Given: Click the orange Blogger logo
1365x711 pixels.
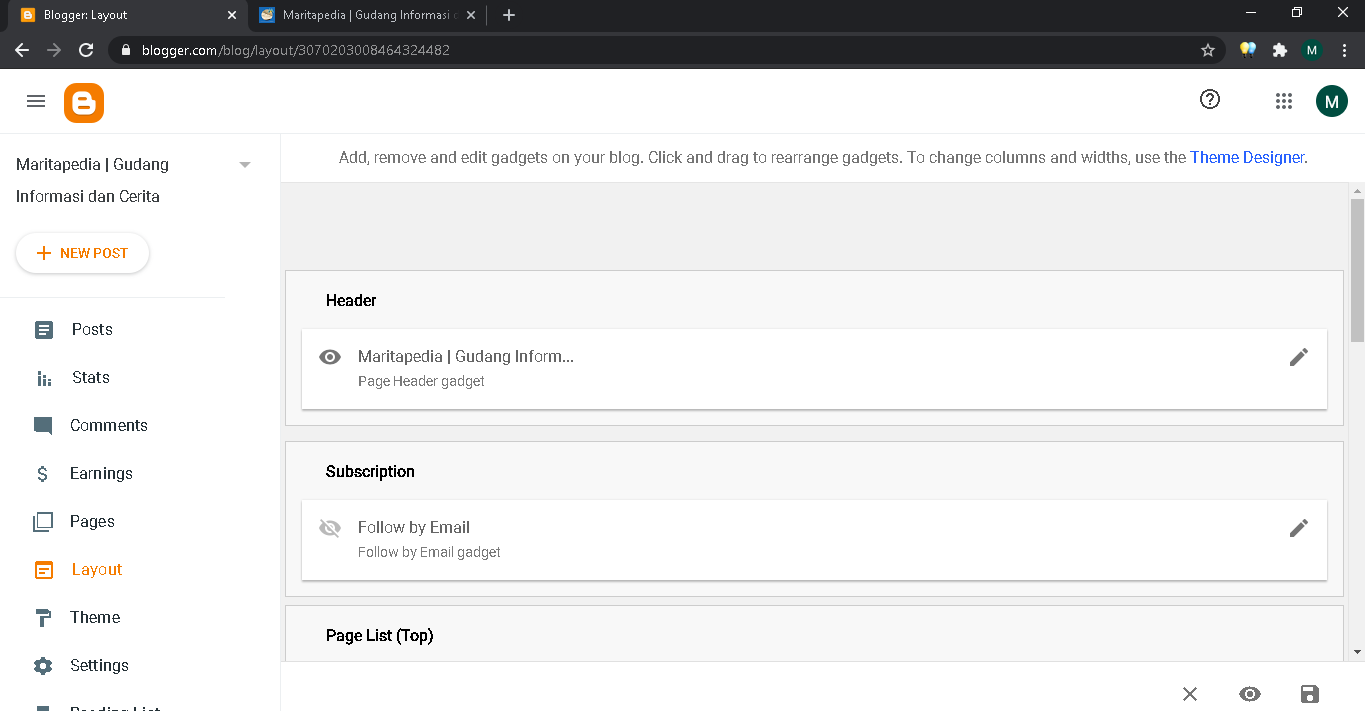Looking at the screenshot, I should [x=84, y=102].
